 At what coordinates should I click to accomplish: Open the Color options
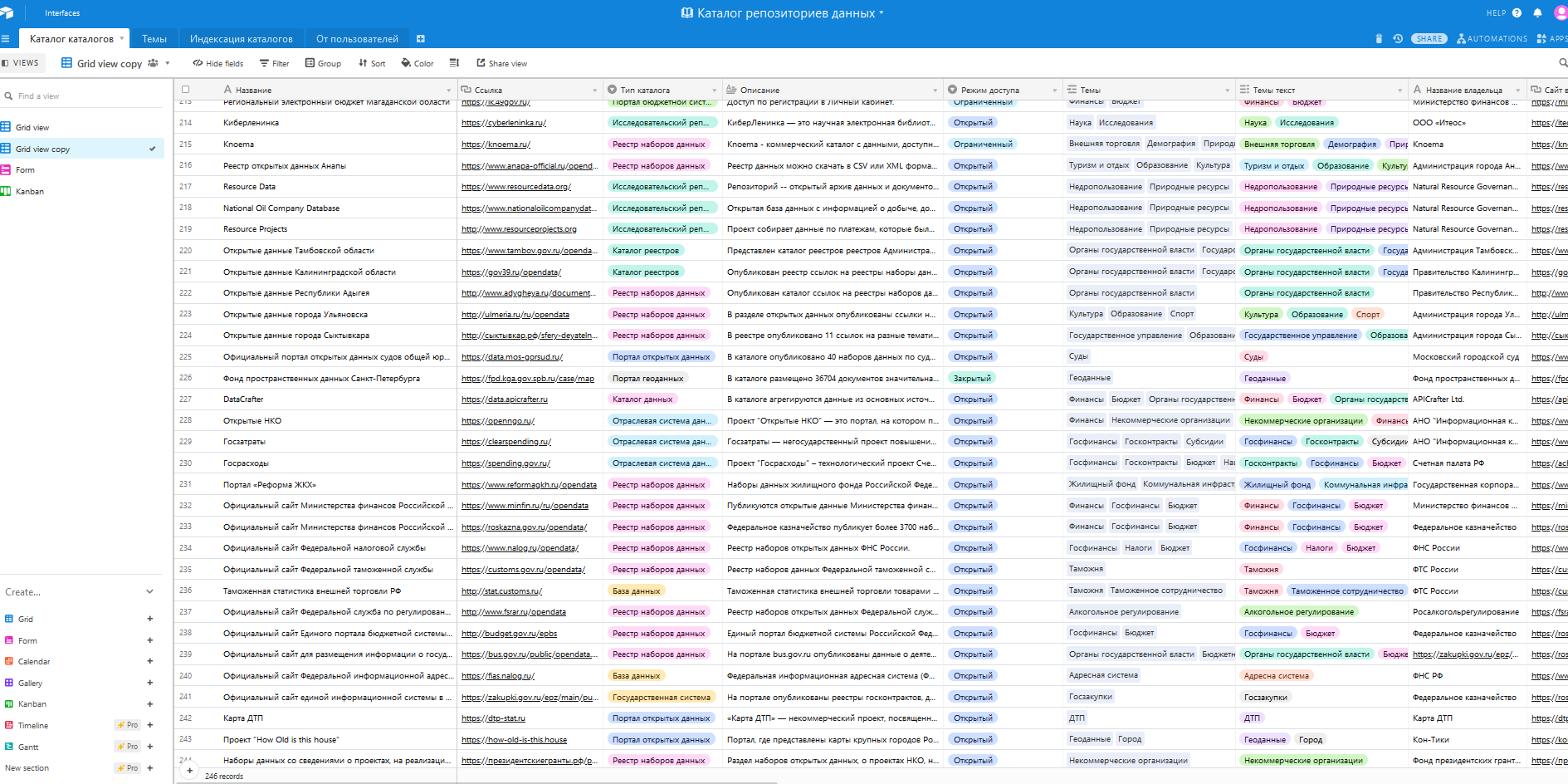click(x=418, y=63)
